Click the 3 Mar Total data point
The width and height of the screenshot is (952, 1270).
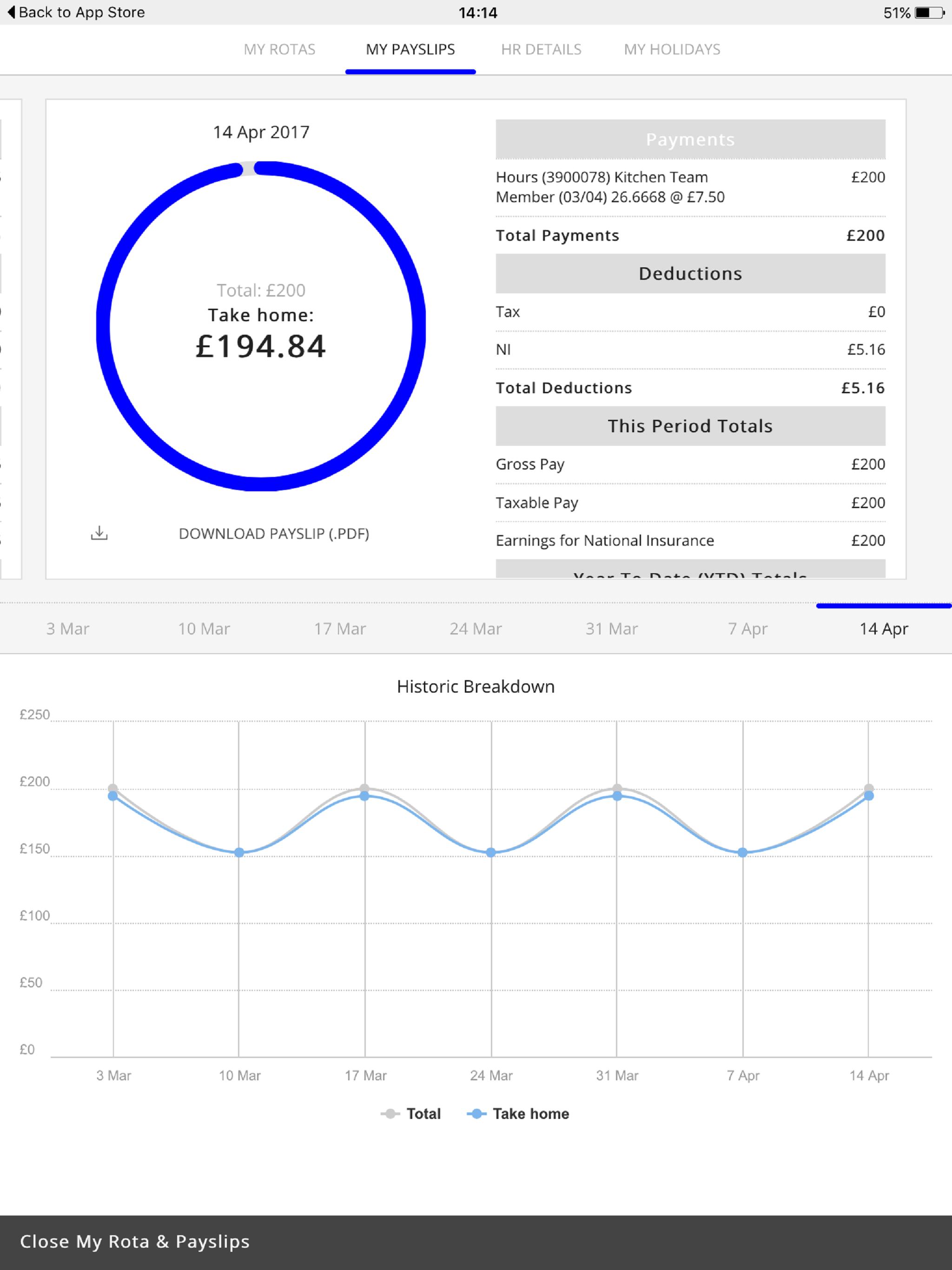click(x=113, y=788)
